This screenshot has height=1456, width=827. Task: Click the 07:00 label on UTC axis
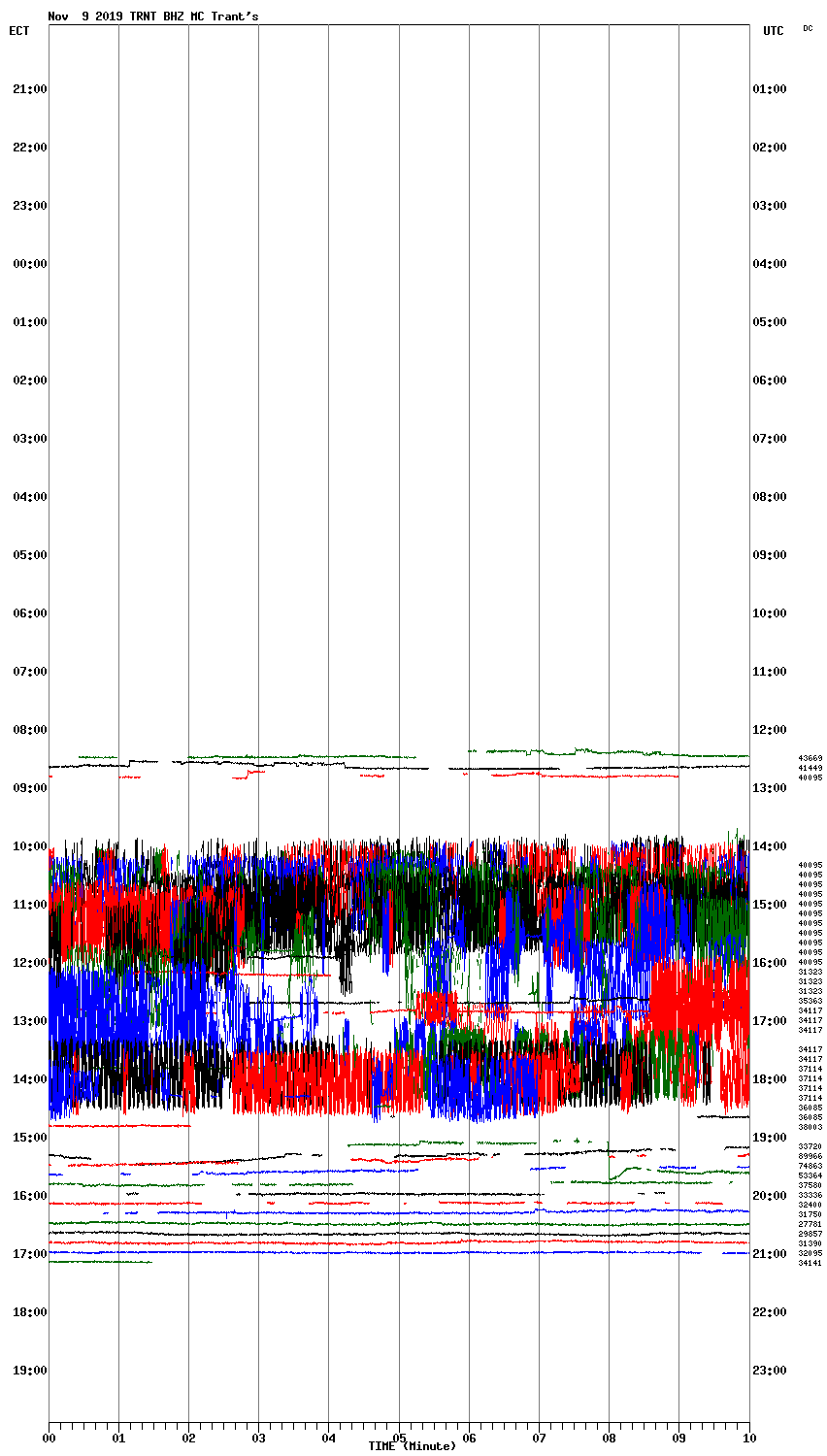tap(770, 439)
